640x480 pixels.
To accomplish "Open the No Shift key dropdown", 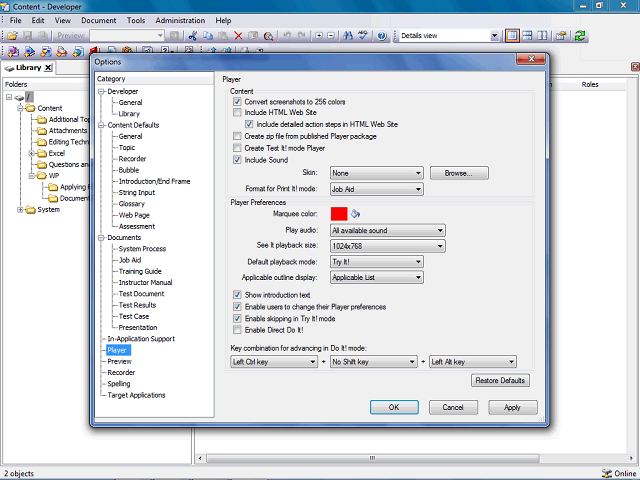I will [374, 362].
